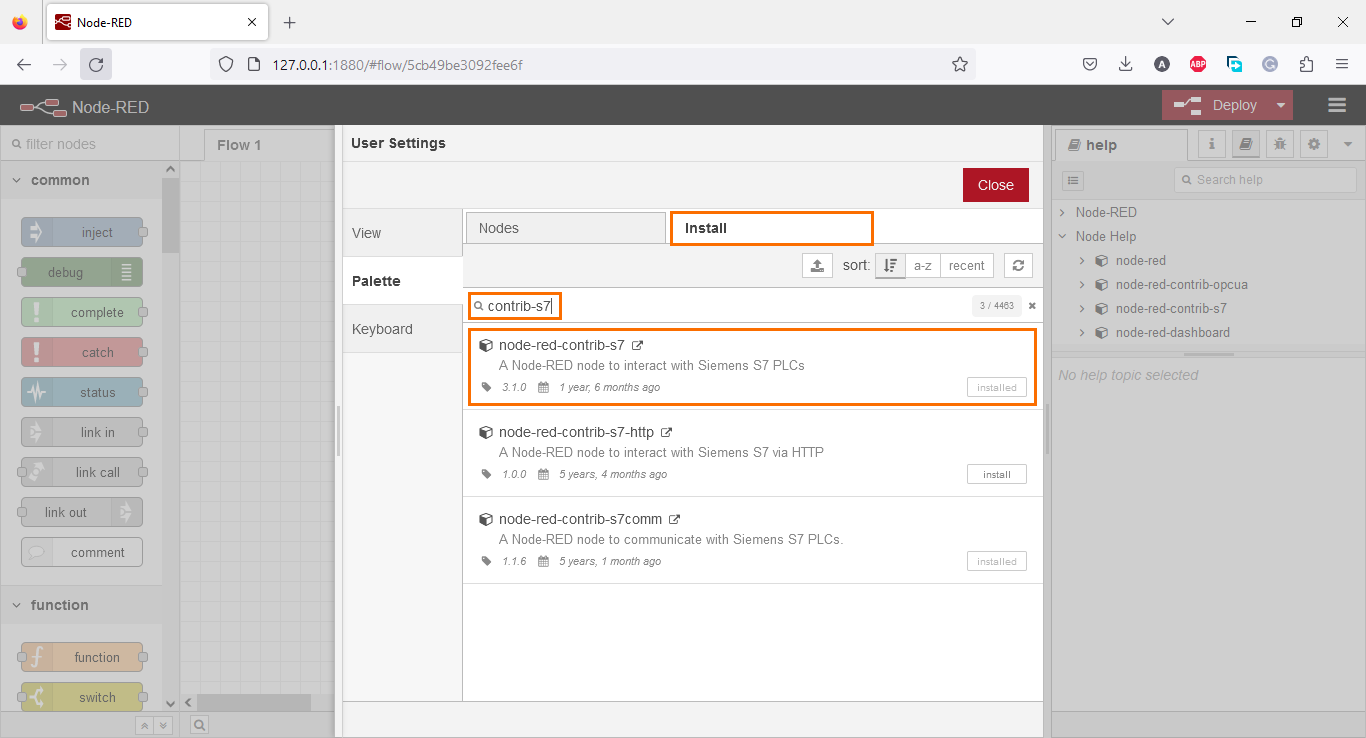The image size is (1366, 738).
Task: Expand node-red help tree item
Action: [1082, 260]
